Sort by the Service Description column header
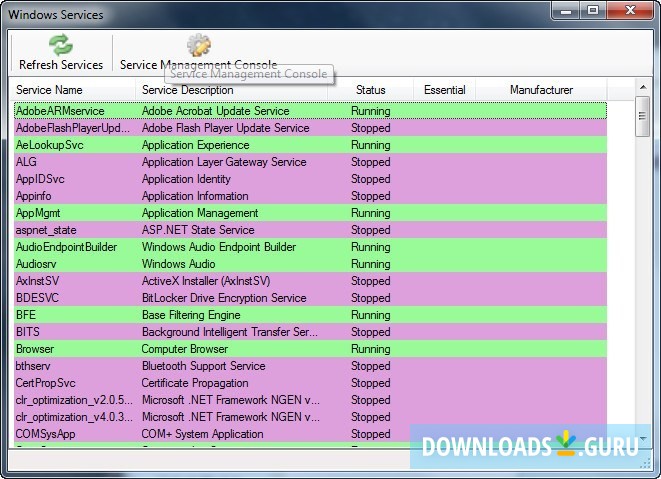661x479 pixels. coord(231,90)
